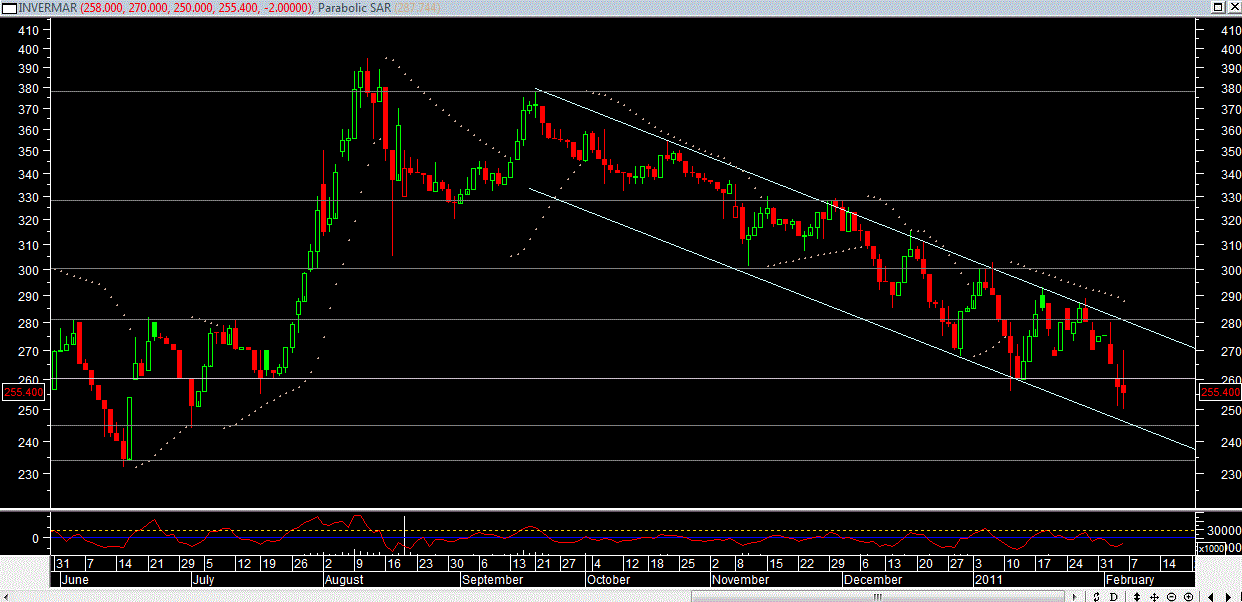The image size is (1242, 602).
Task: Click the refresh chart icon
Action: (x=1097, y=597)
